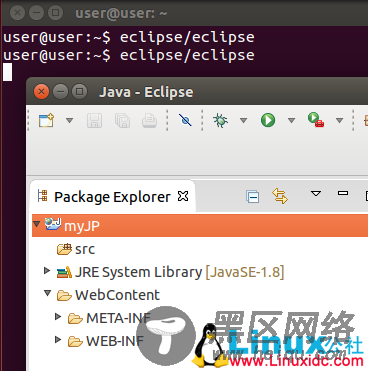Select the src source folder
The image size is (368, 371).
[x=85, y=249]
